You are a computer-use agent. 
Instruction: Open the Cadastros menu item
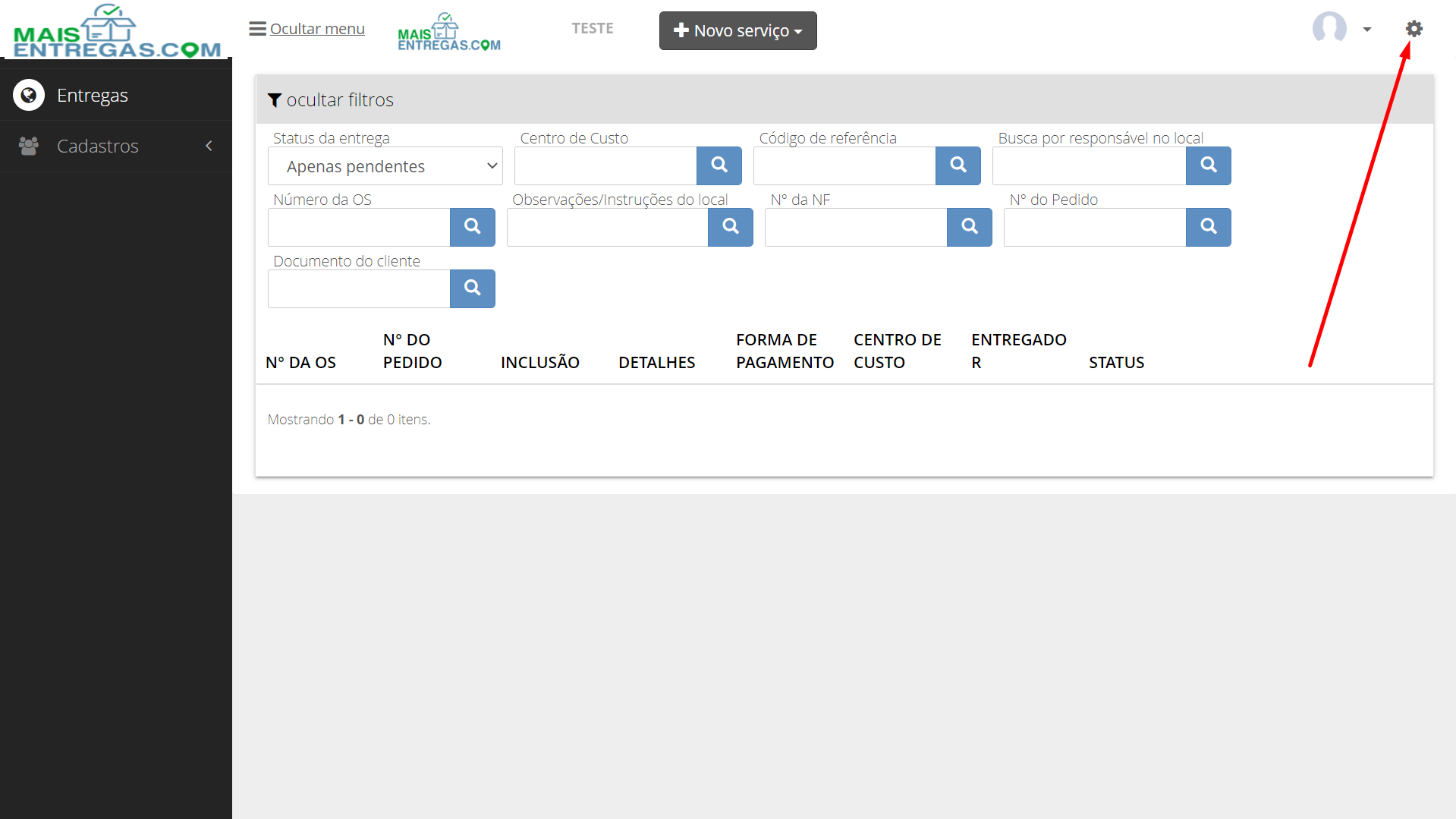point(116,146)
